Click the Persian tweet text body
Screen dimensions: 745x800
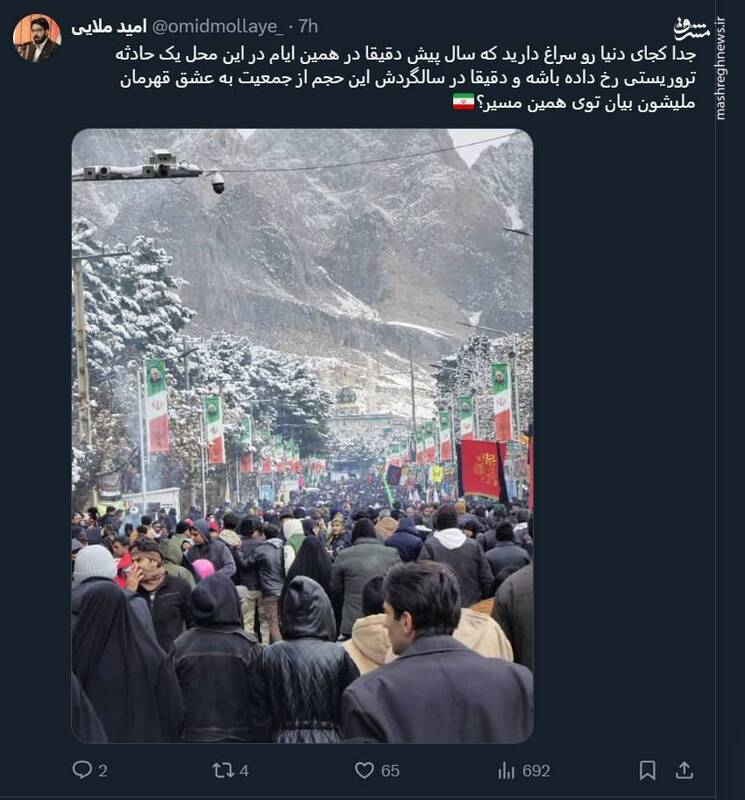pyautogui.click(x=406, y=78)
